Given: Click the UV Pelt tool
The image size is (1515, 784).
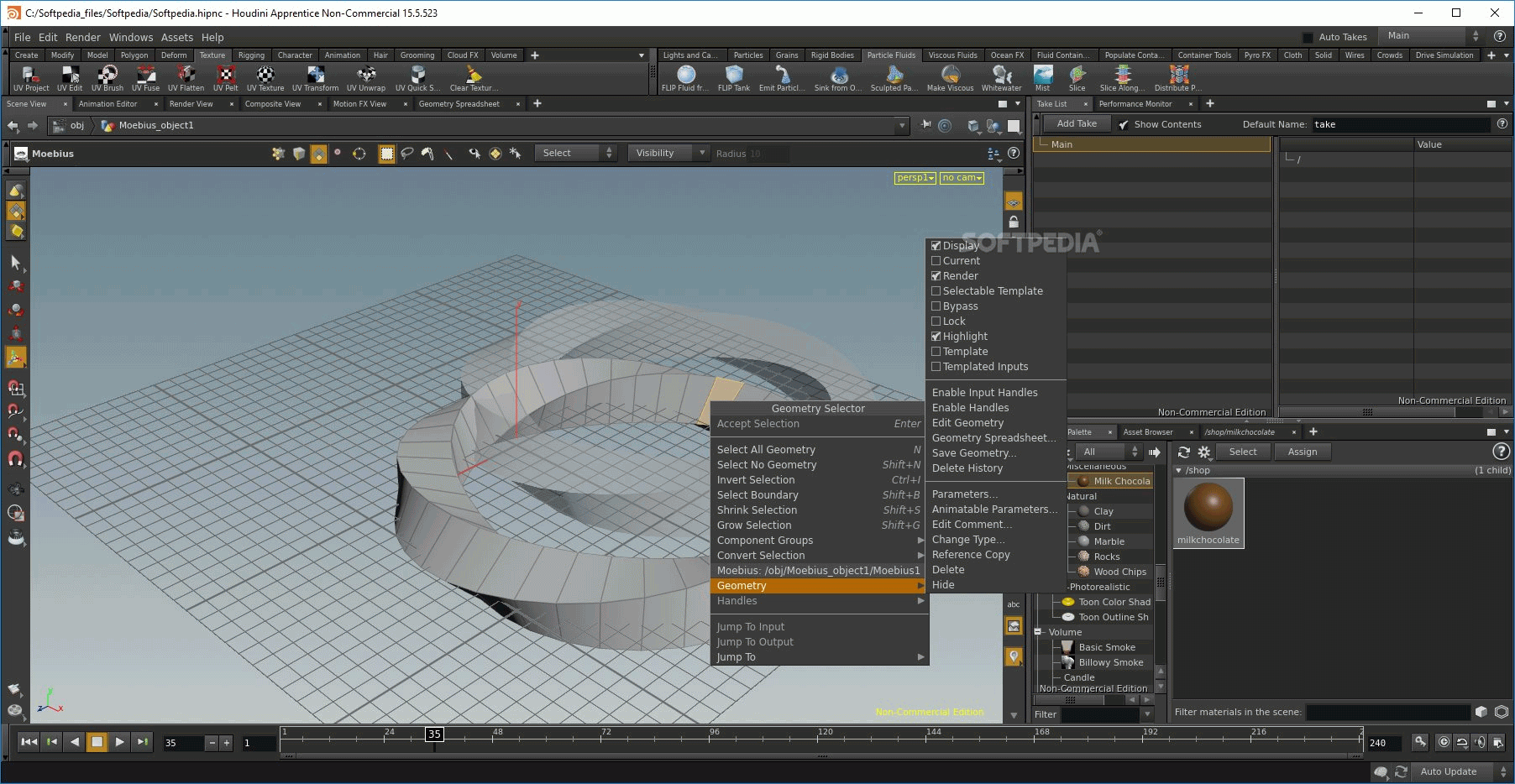Looking at the screenshot, I should 226,79.
